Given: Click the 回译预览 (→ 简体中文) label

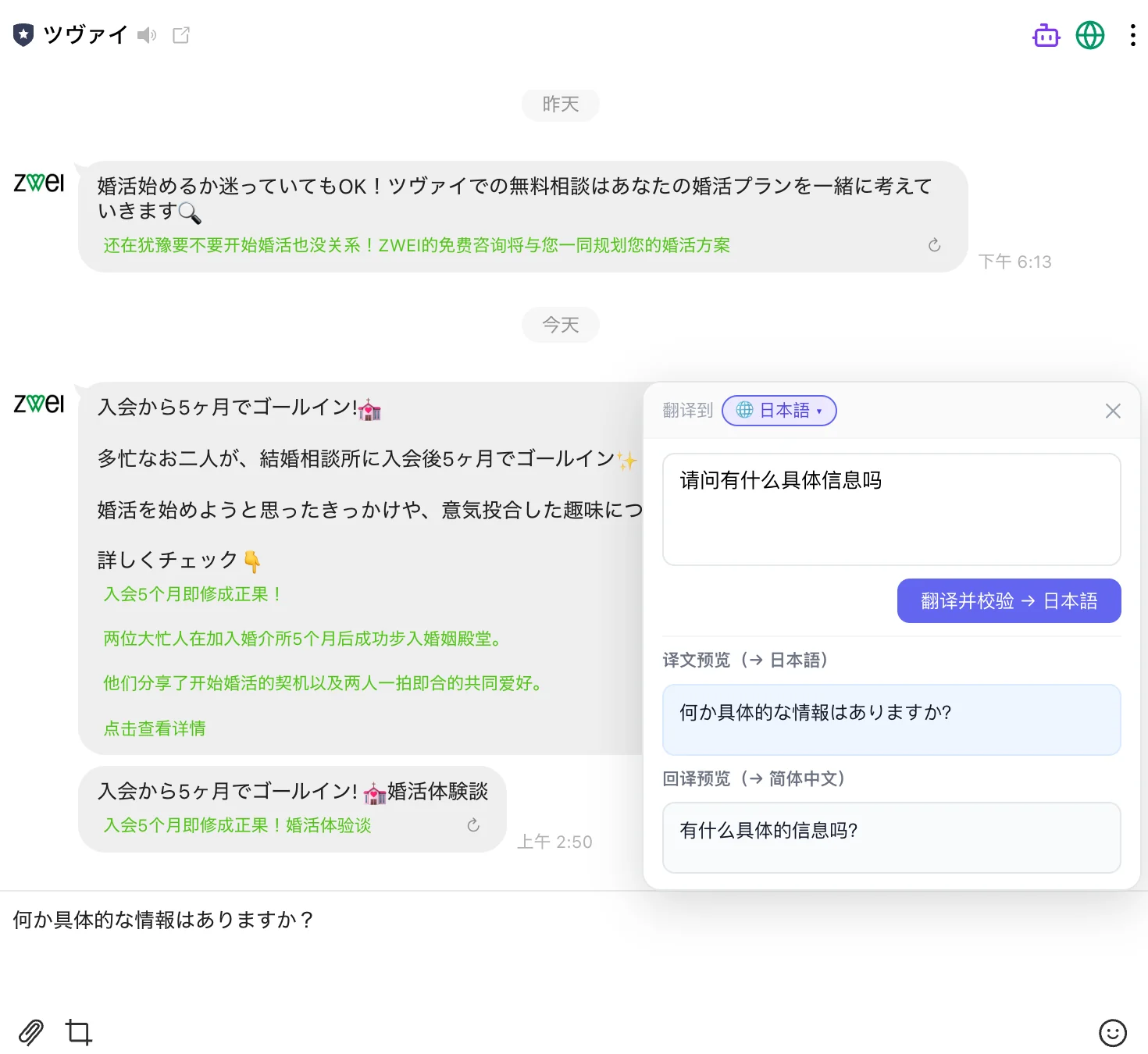Looking at the screenshot, I should click(754, 778).
